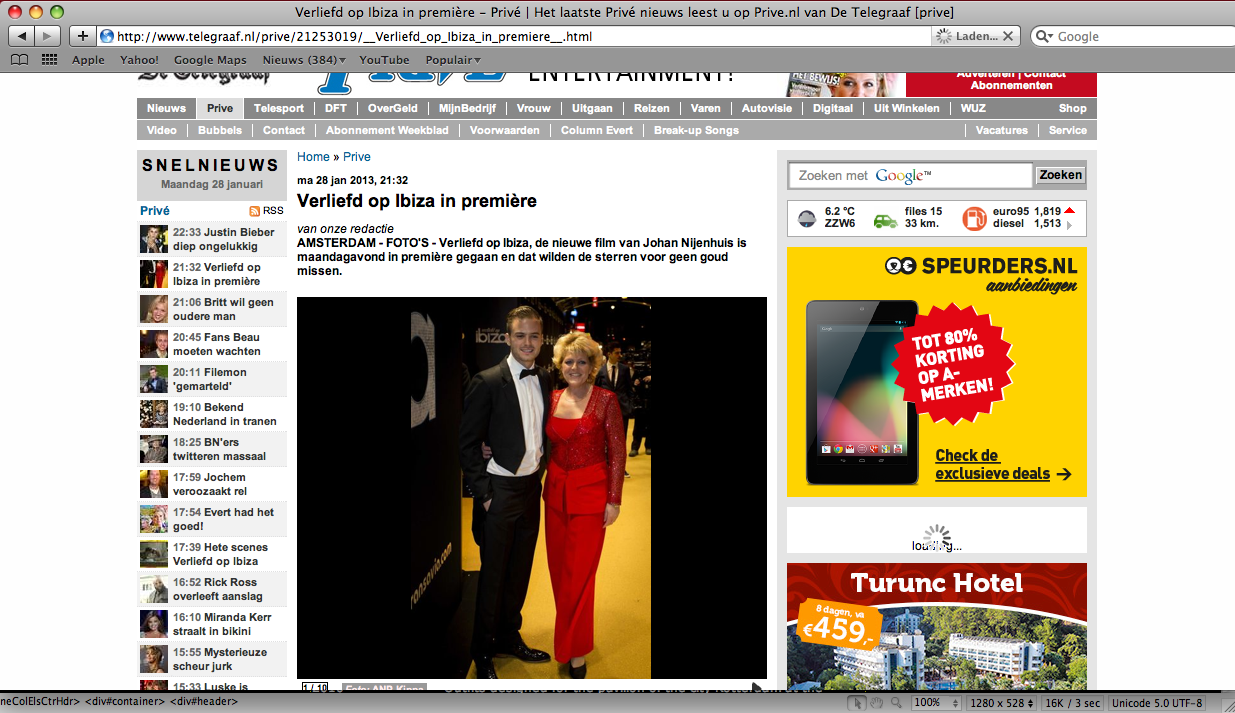Open the Yahoo! bookmark
Screen dimensions: 1235x713
coord(139,60)
